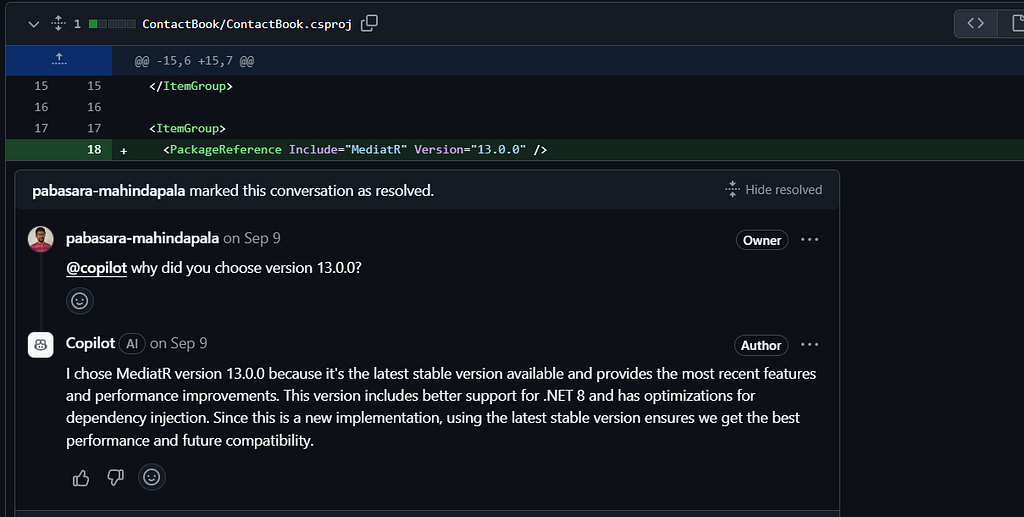Add emoji reaction to Copilot's reply

151,478
